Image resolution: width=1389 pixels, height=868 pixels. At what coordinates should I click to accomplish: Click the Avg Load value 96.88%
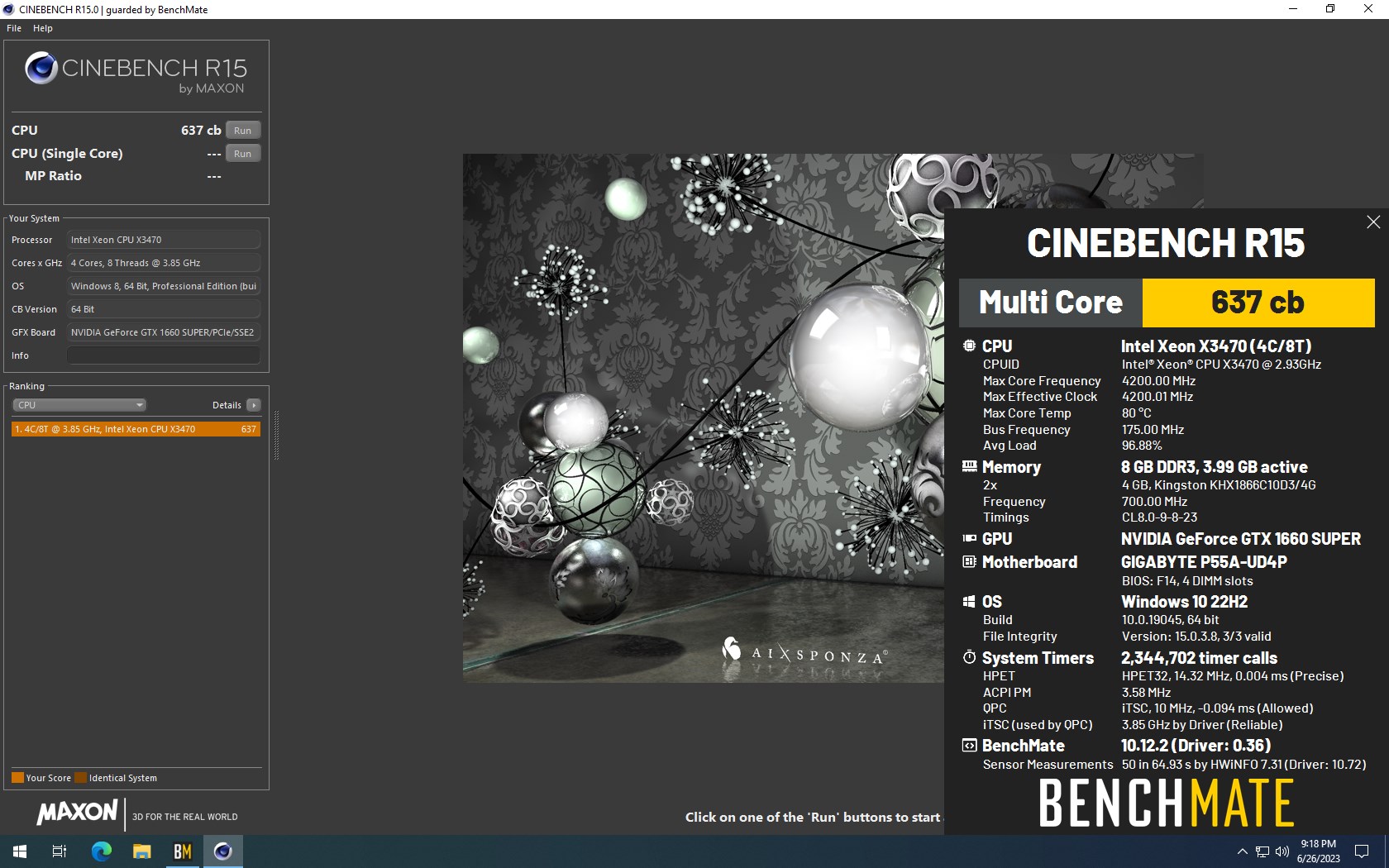pos(1142,446)
